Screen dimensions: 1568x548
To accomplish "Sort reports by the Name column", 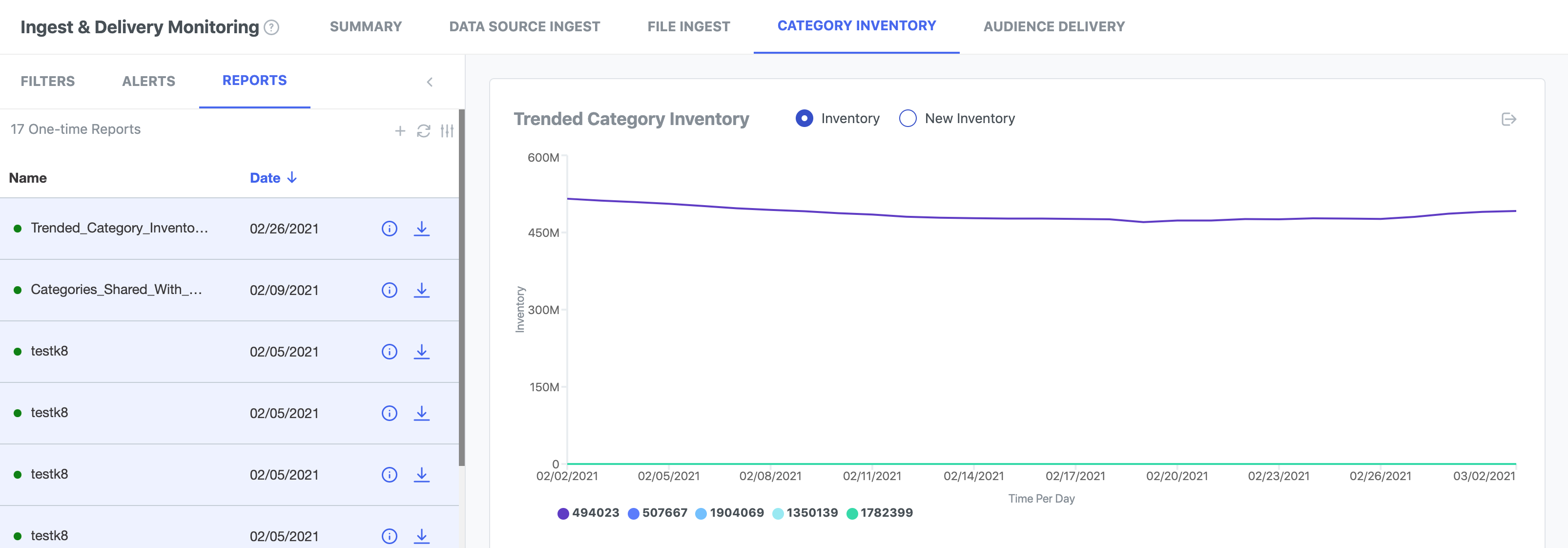I will point(28,178).
